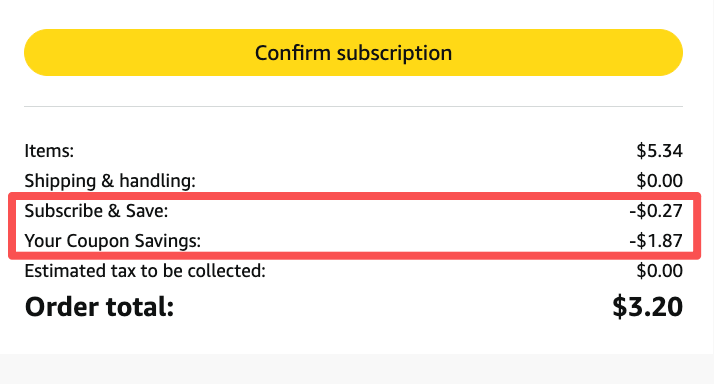Click the $0.00 estimated tax amount
The height and width of the screenshot is (384, 714).
[659, 271]
